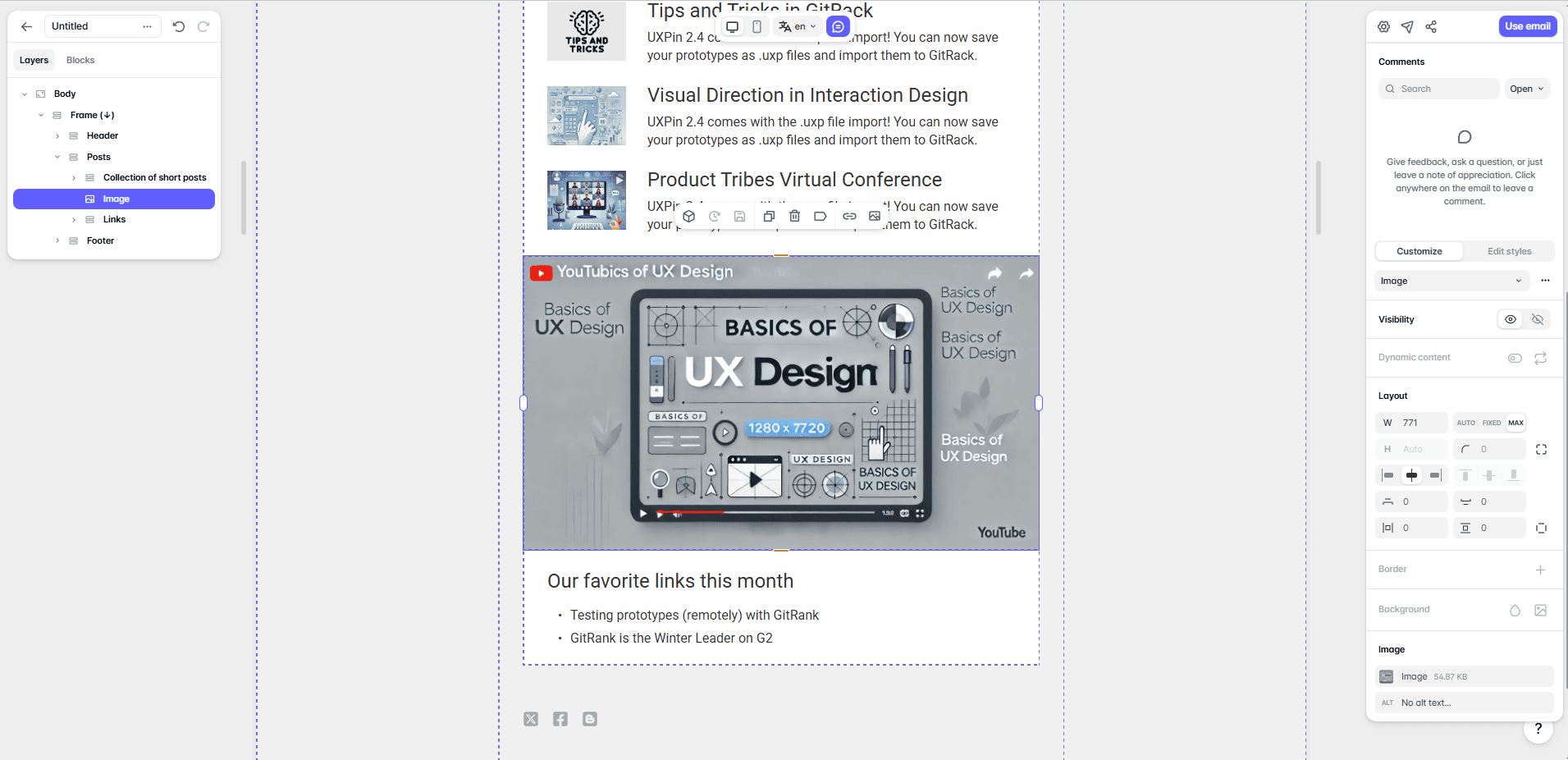1568x760 pixels.
Task: Click 'Testing prototypes (remotely) with GitRank' link
Action: (x=694, y=615)
